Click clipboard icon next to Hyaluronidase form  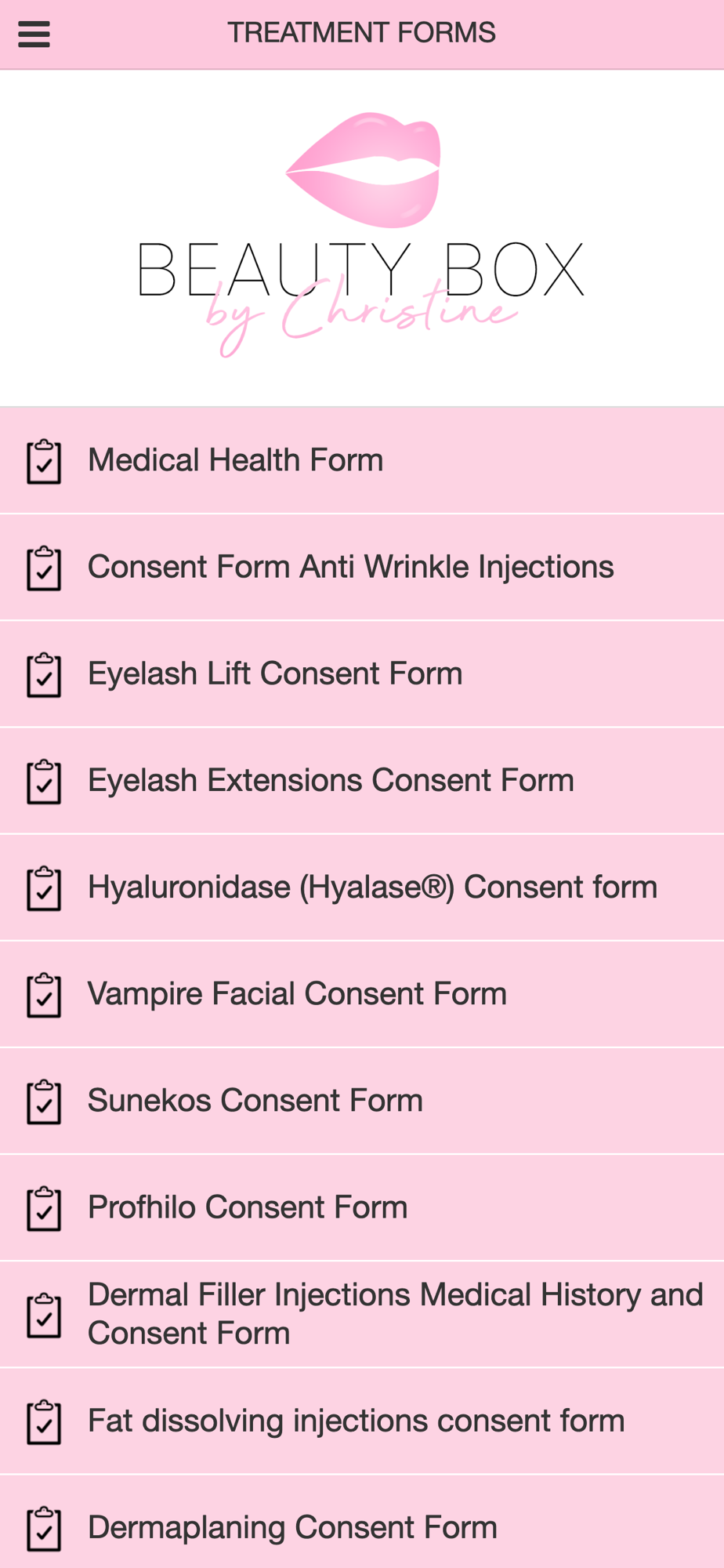pos(44,888)
